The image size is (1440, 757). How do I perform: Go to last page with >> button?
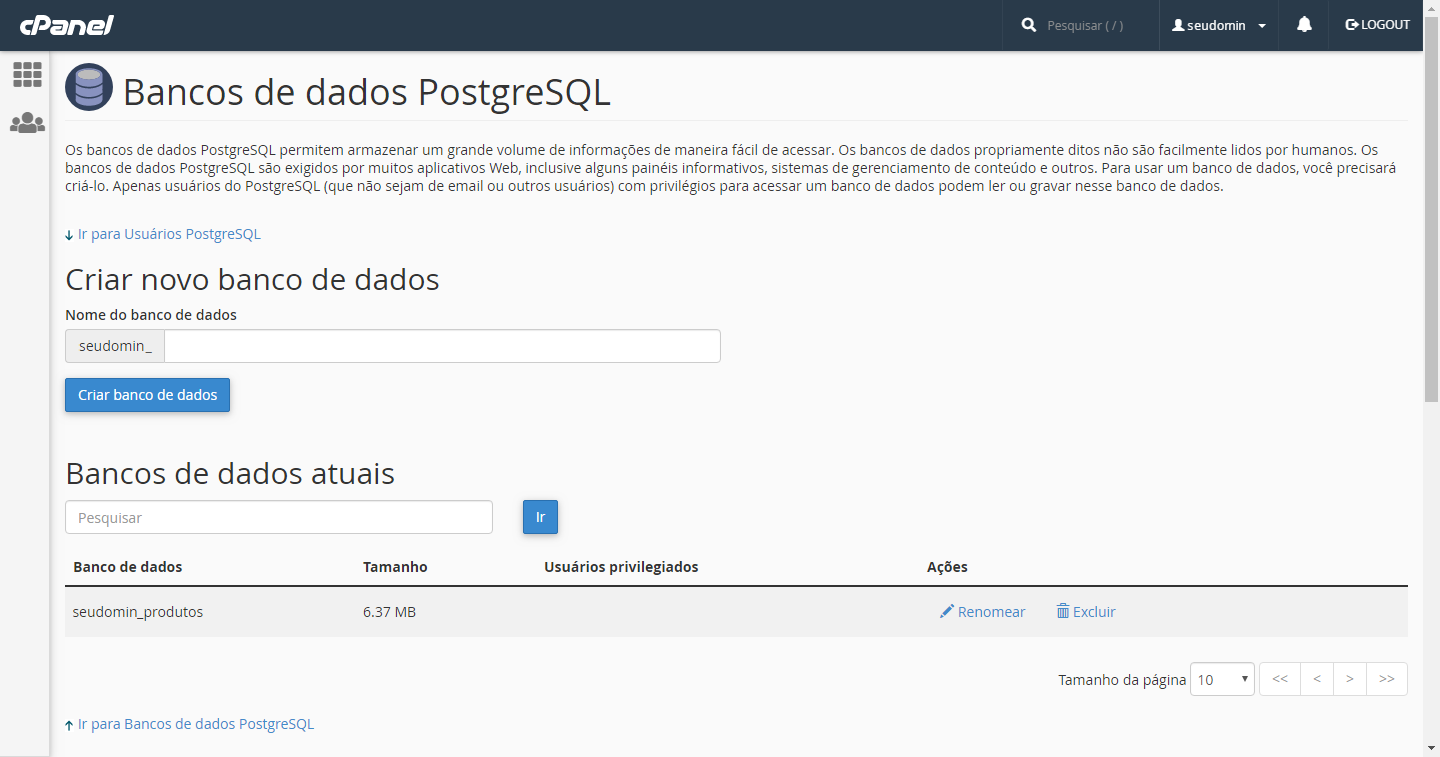1387,679
